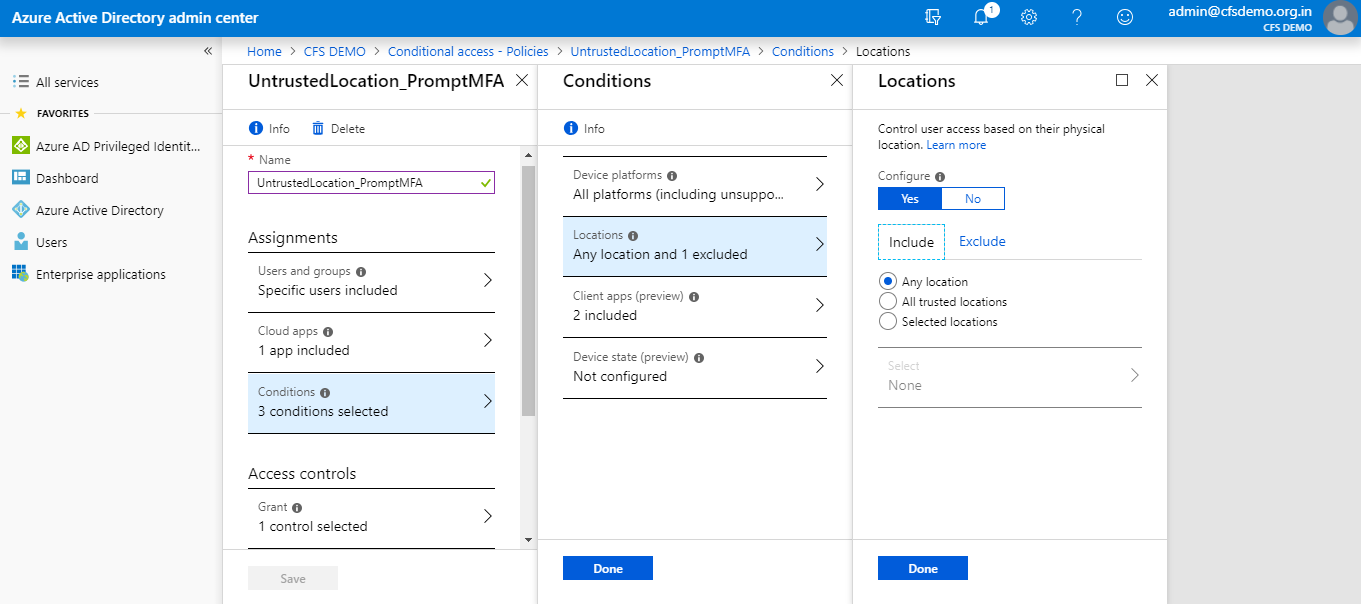Viewport: 1361px width, 604px height.
Task: Click the policy Name input field
Action: coord(371,183)
